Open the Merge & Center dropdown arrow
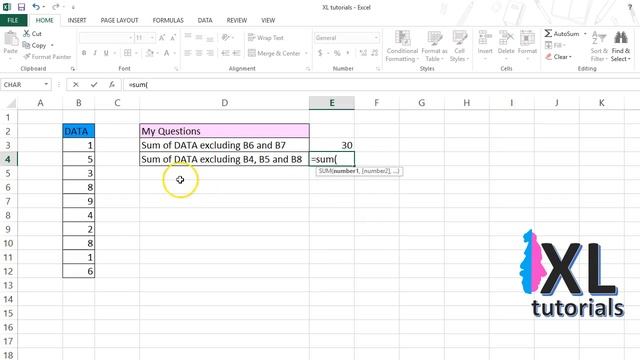This screenshot has width=640, height=360. point(306,53)
